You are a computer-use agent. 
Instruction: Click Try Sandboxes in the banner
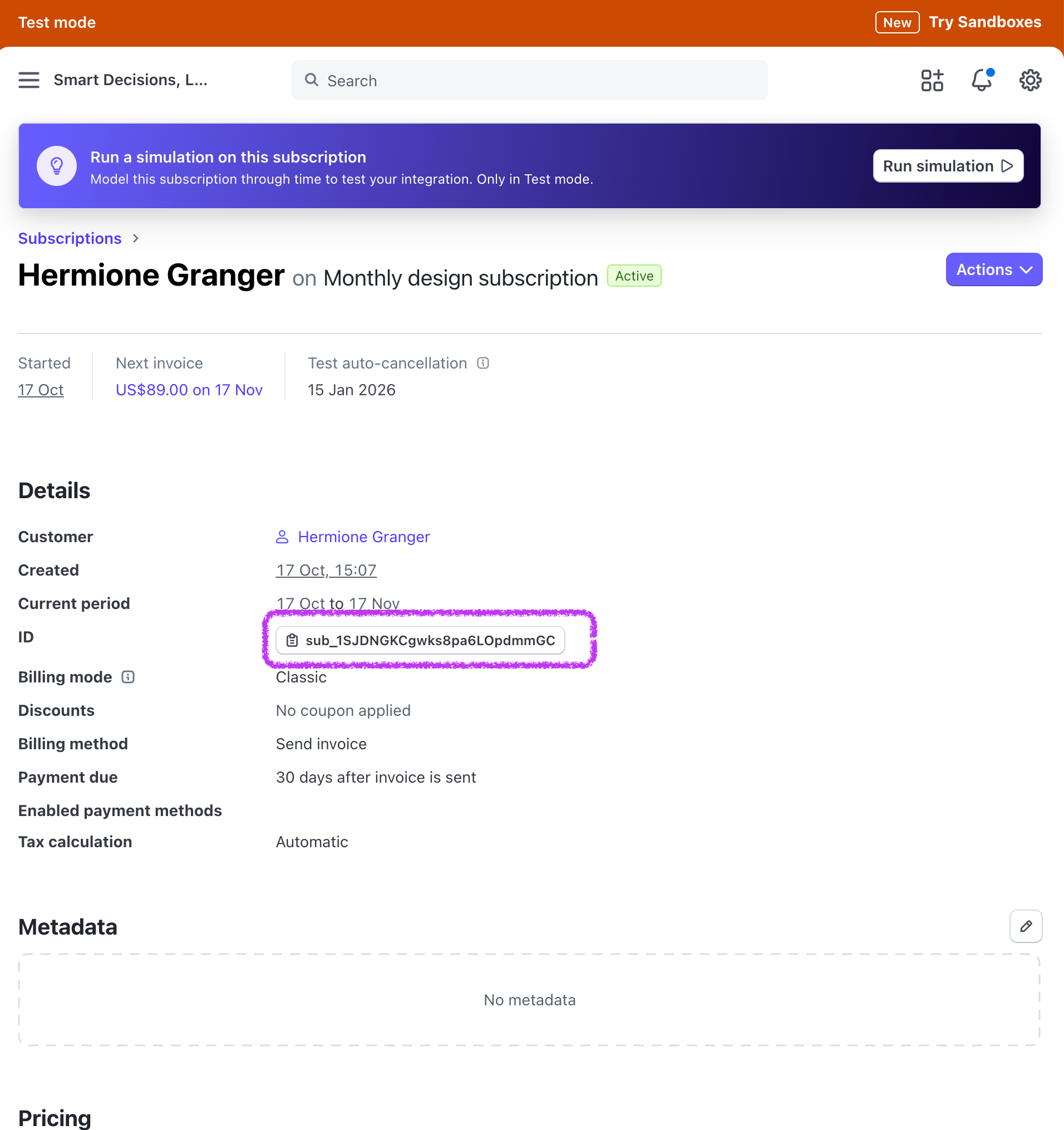[x=984, y=22]
